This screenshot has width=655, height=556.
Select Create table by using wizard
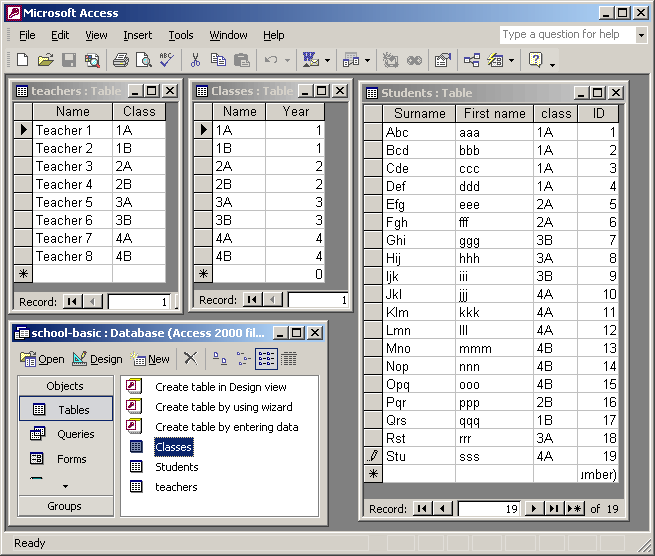pos(223,407)
